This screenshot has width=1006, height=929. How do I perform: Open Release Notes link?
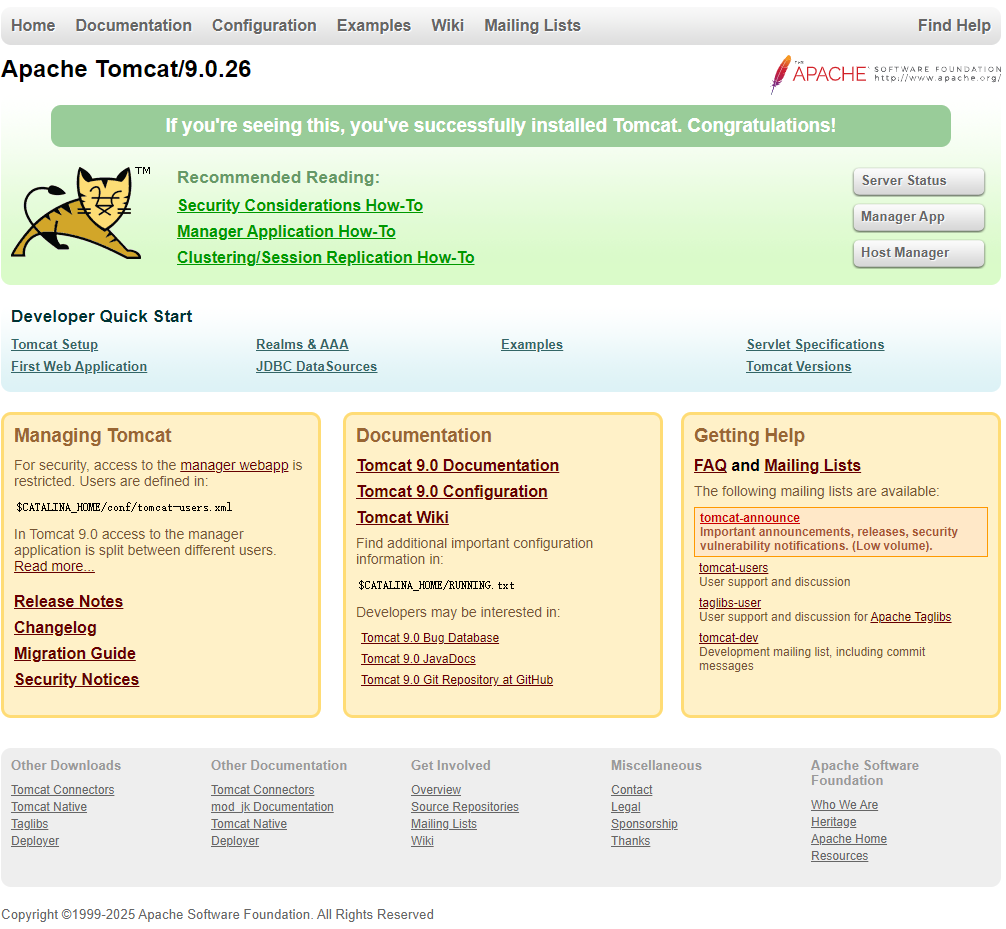coord(69,601)
